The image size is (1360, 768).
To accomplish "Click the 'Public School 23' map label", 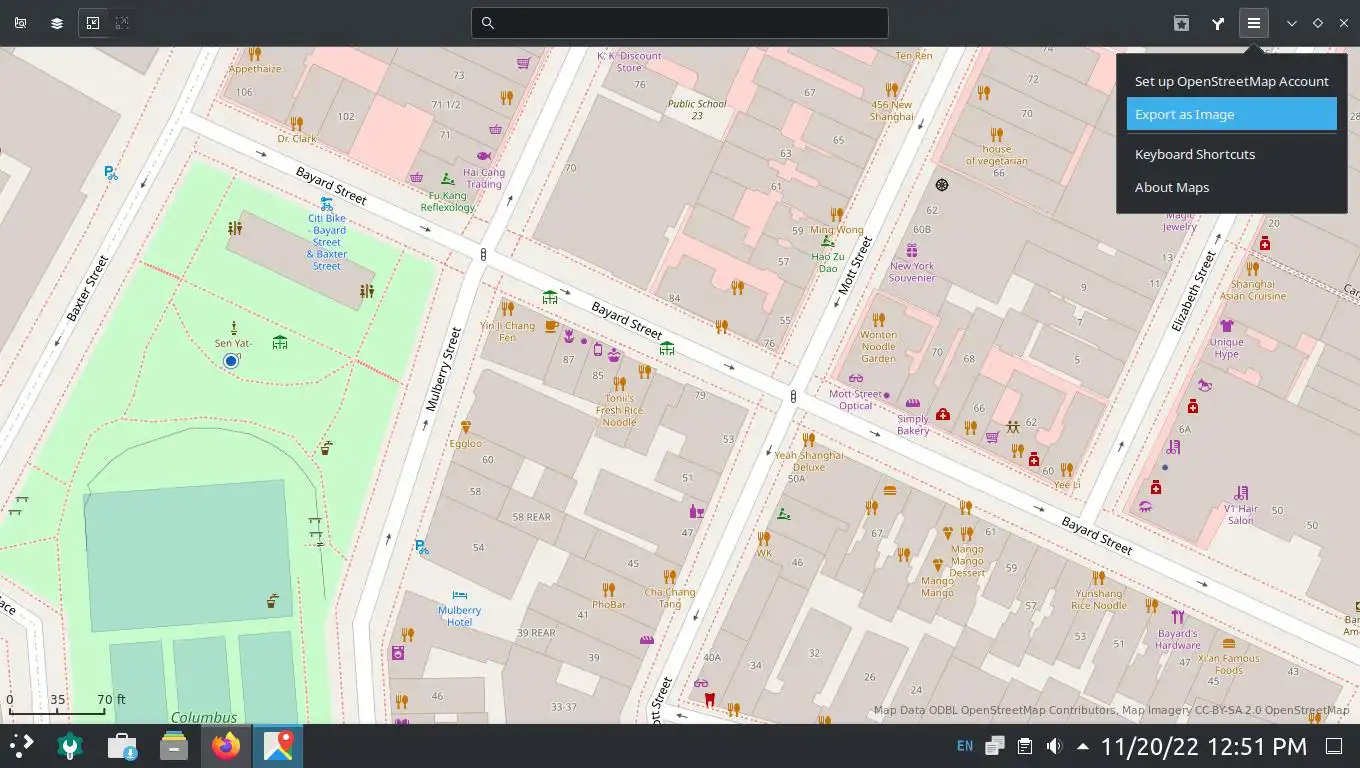I will (x=697, y=109).
